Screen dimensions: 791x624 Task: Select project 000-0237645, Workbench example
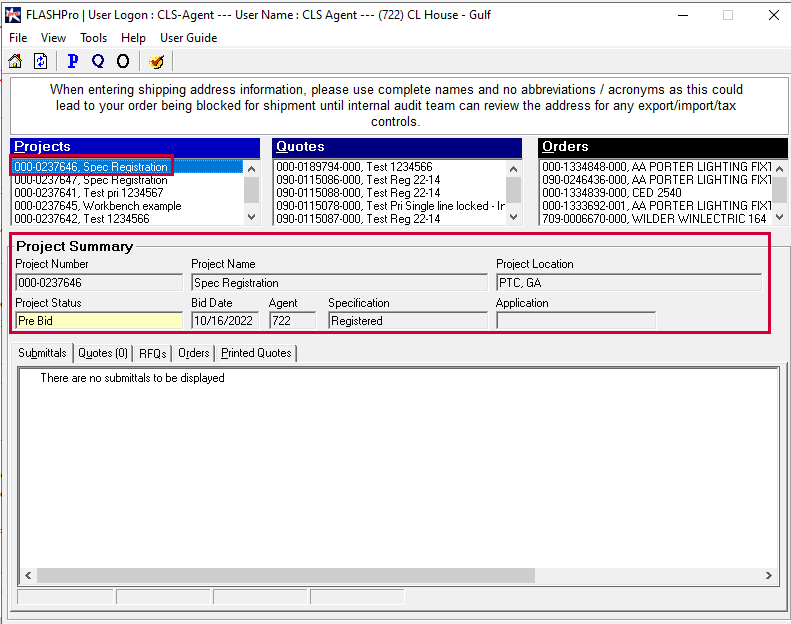[x=98, y=206]
